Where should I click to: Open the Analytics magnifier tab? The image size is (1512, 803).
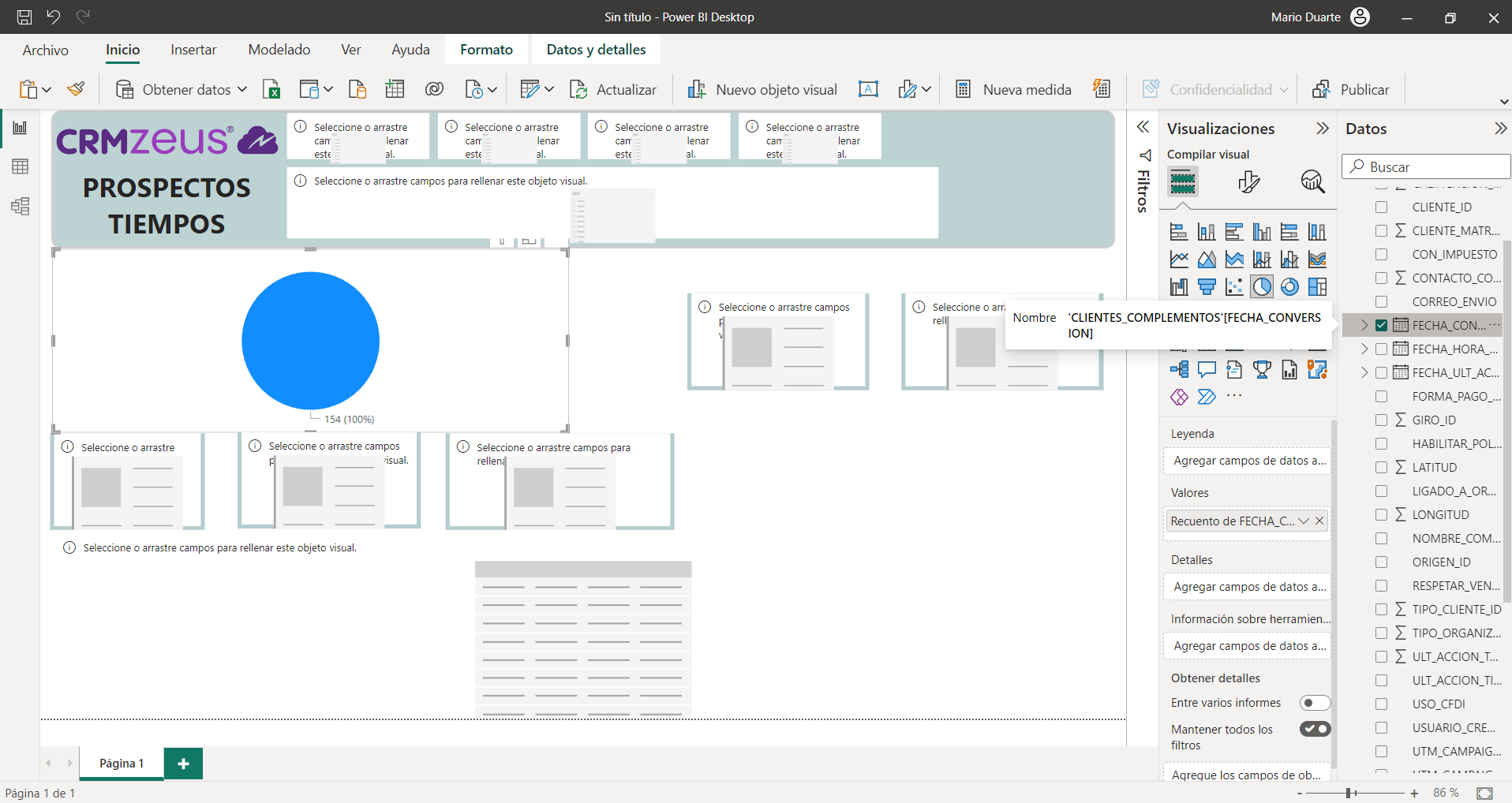[1312, 182]
